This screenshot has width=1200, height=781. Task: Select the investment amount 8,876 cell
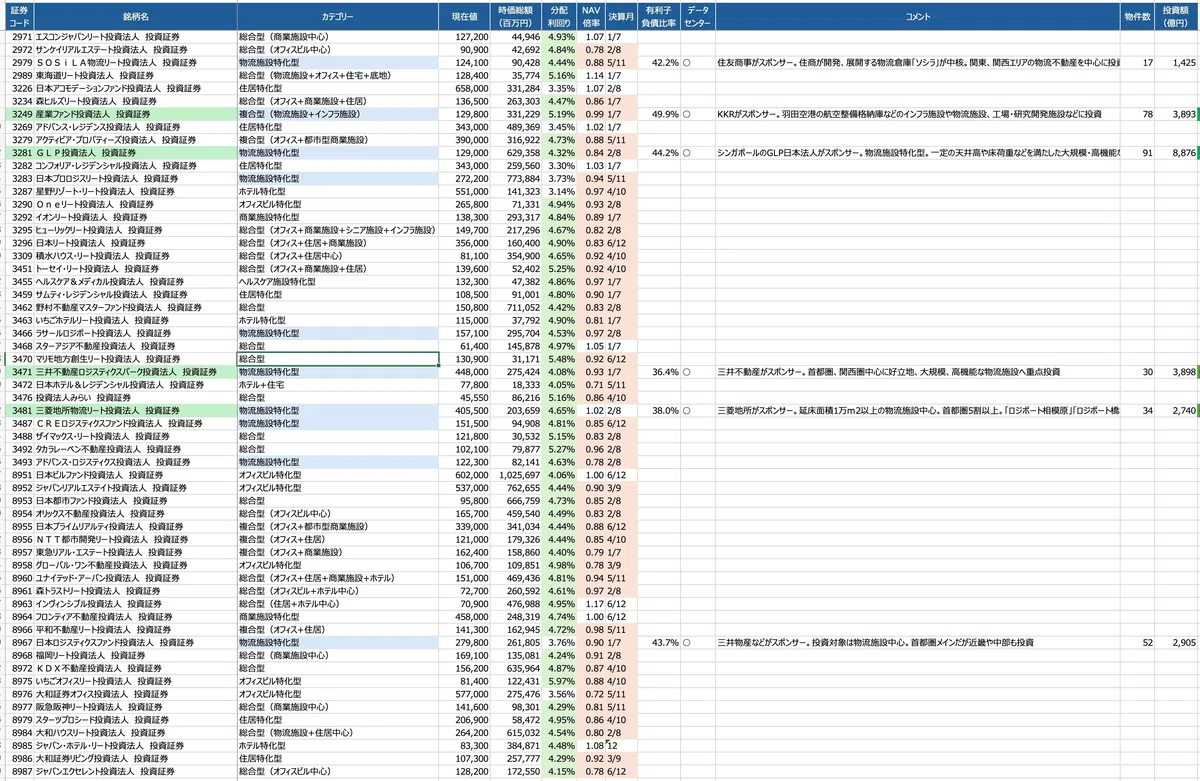click(x=1176, y=153)
